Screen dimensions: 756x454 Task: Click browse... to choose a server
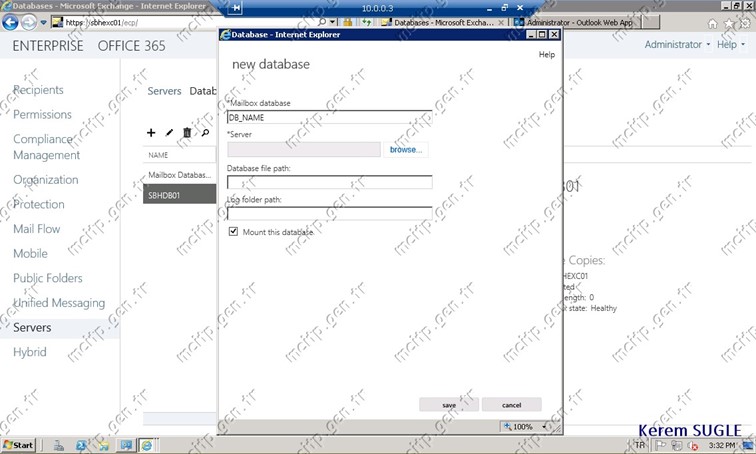tap(406, 149)
